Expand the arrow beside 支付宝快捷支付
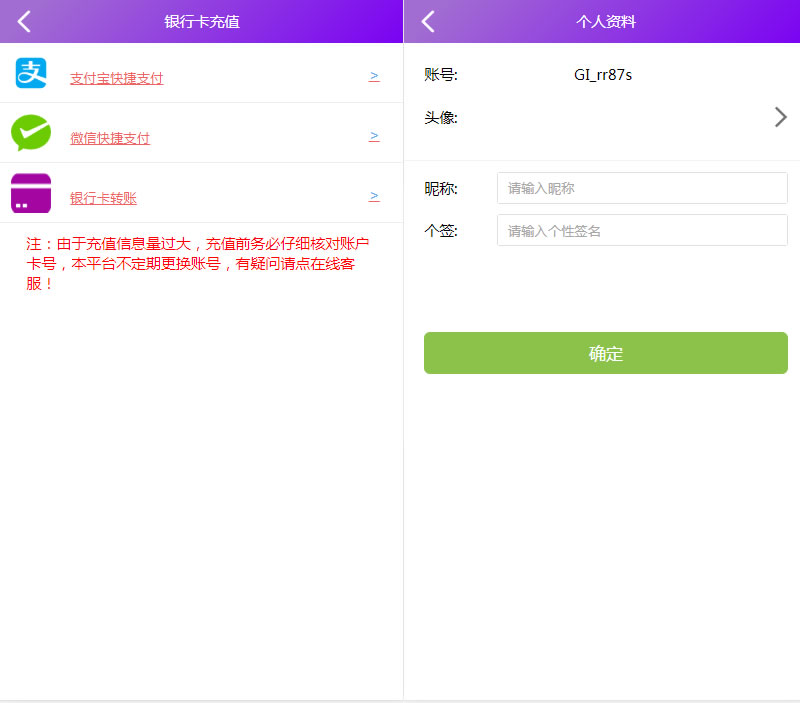The width and height of the screenshot is (800, 703). click(374, 76)
